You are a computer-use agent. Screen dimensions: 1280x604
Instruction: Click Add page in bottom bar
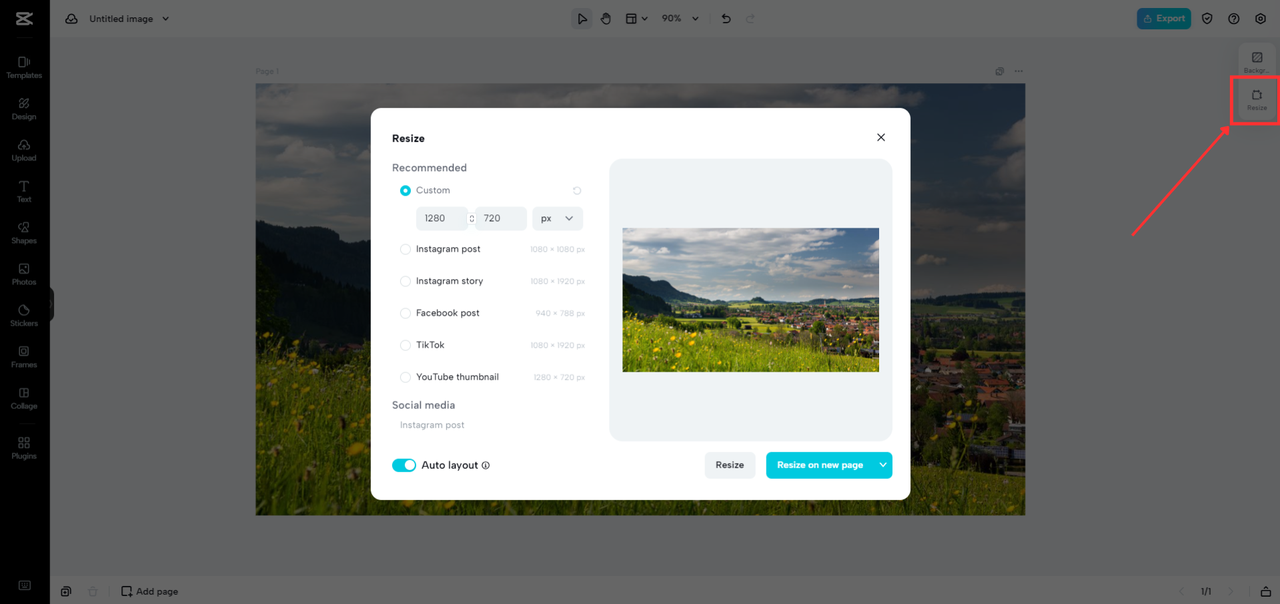[149, 591]
